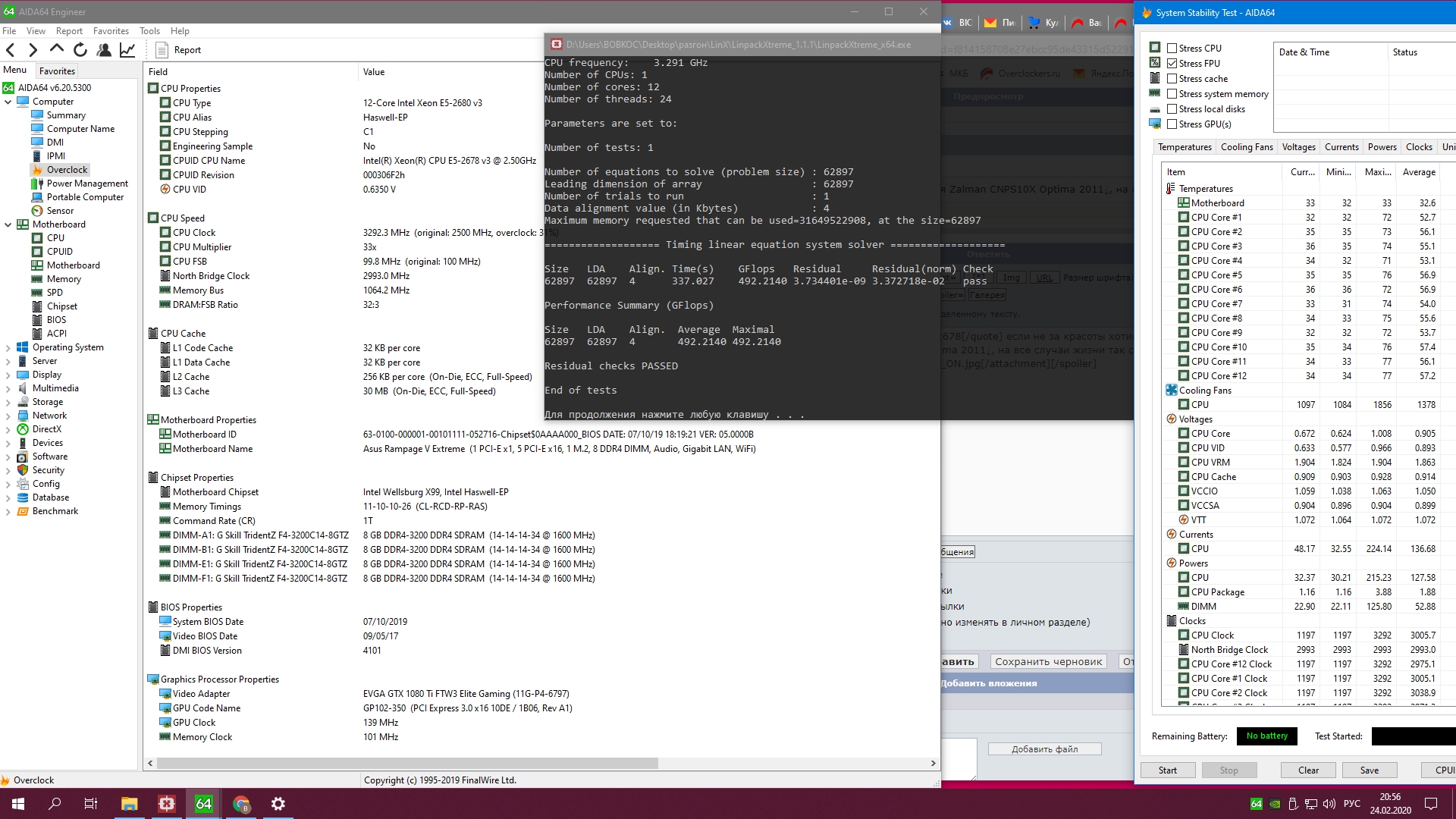Screen dimensions: 1456x819
Task: Collapse the Computer tree node
Action: point(8,102)
